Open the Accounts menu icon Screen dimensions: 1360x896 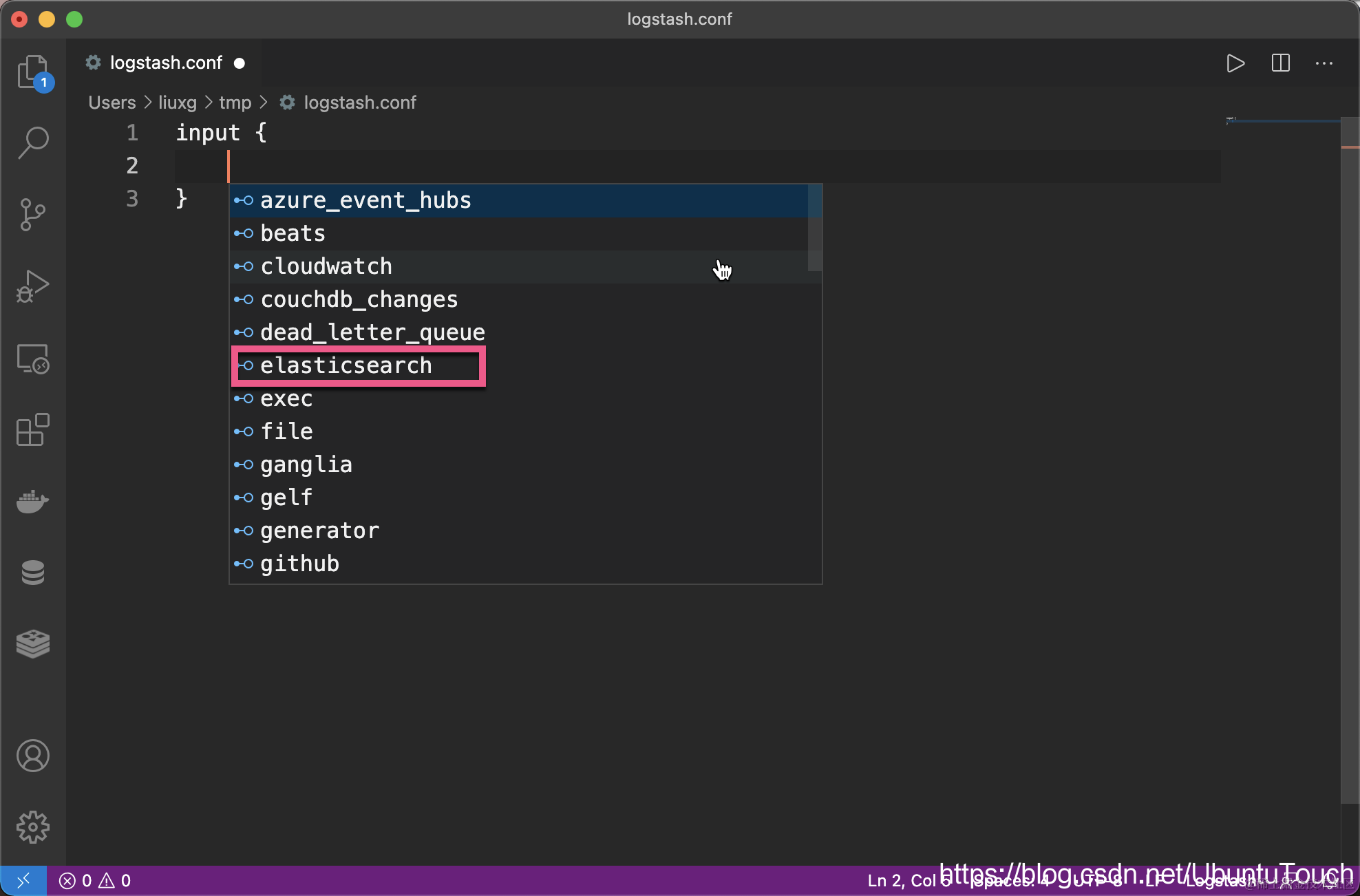(32, 756)
